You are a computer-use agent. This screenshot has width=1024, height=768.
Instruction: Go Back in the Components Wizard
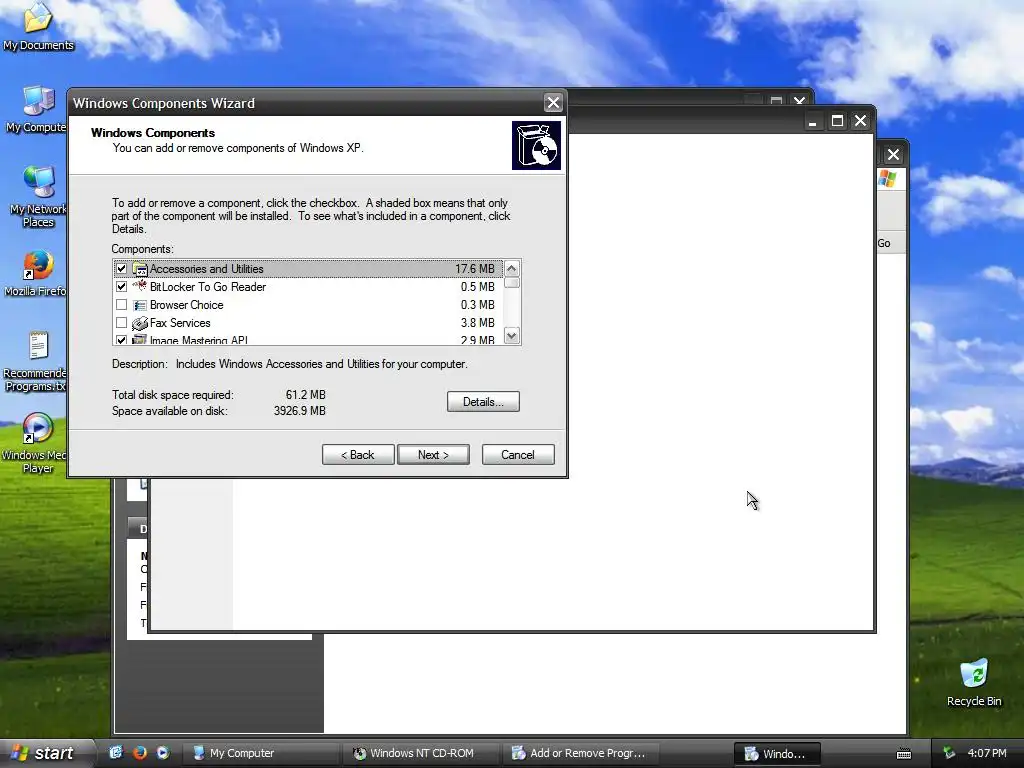(x=358, y=455)
